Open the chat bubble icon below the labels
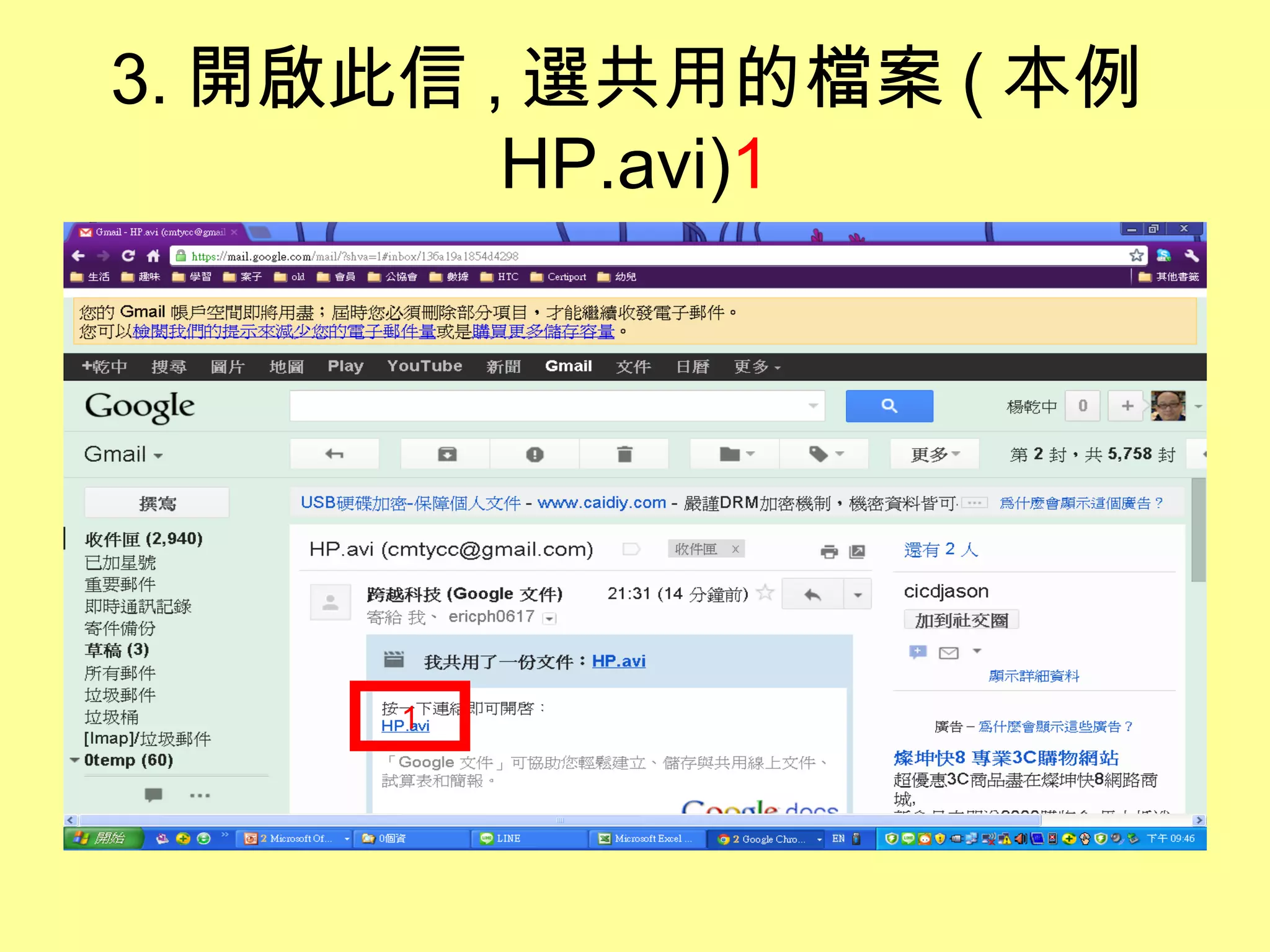 point(153,795)
